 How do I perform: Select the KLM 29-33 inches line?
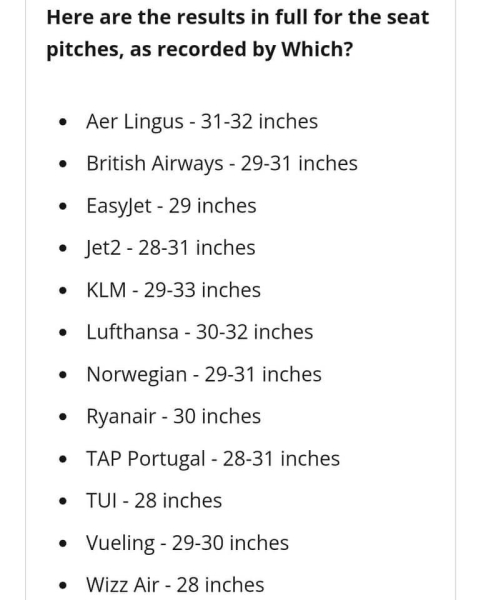[x=173, y=290]
